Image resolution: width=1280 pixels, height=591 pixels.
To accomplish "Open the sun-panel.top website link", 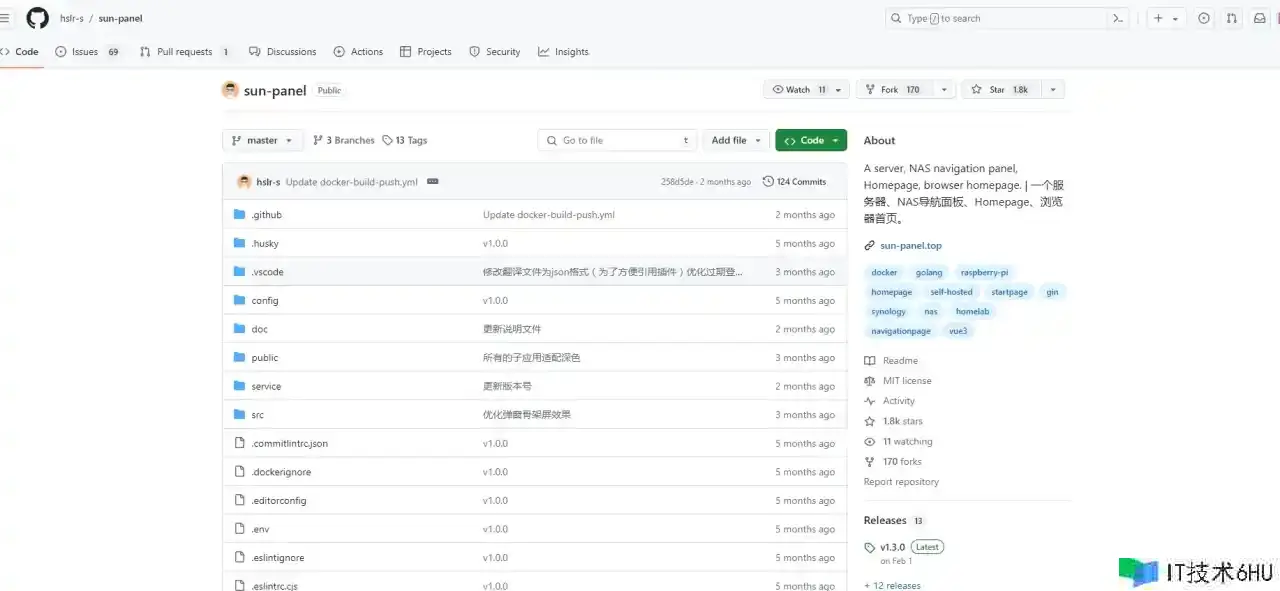I will point(911,246).
